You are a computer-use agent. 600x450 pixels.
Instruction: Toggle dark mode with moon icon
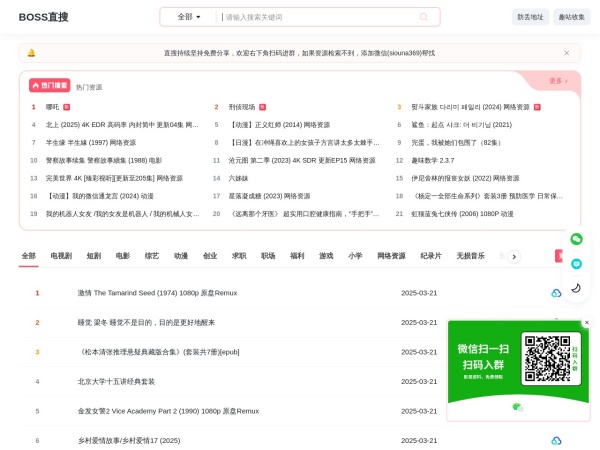pos(576,289)
